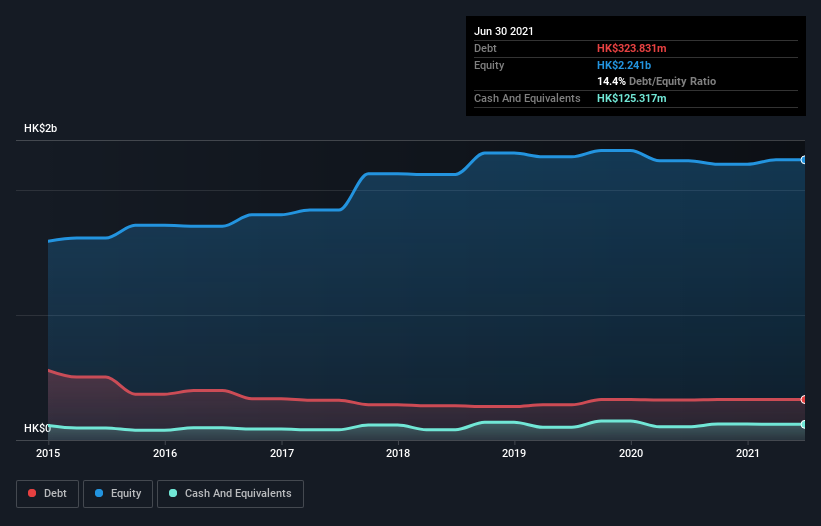Click the 14.4% Debt/Equity Ratio text
Viewport: 821px width, 526px height.
click(x=657, y=81)
